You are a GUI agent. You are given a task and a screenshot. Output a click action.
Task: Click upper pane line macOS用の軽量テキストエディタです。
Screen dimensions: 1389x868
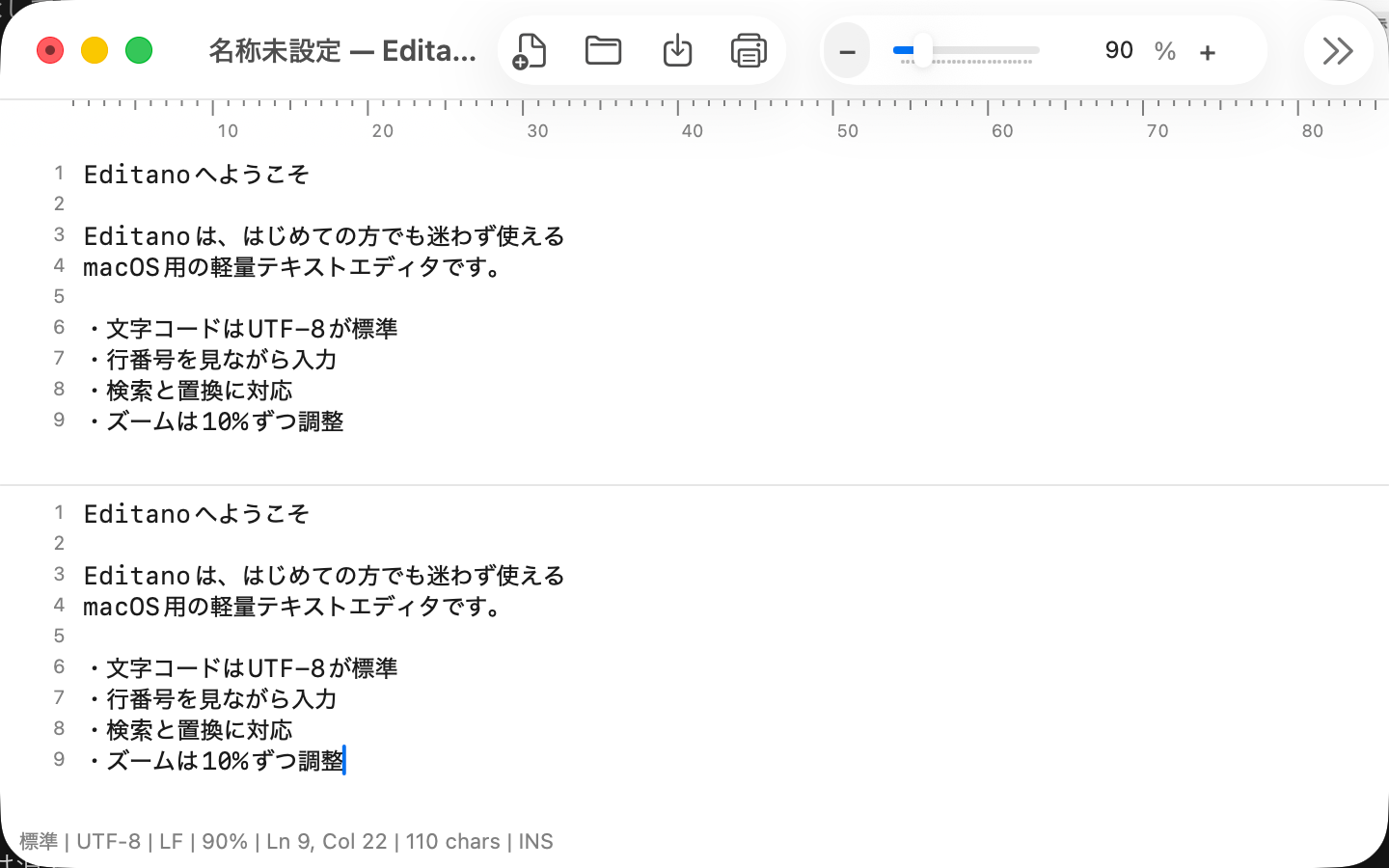pyautogui.click(x=292, y=266)
